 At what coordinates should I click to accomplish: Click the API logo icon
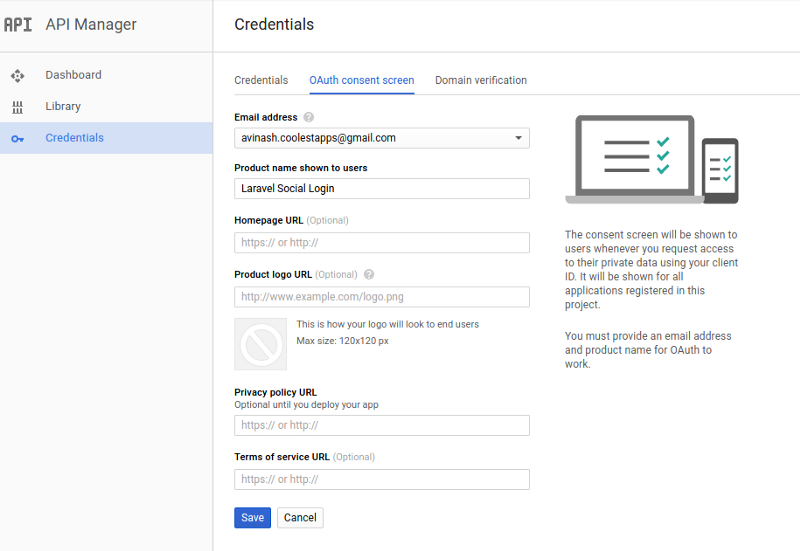click(x=18, y=25)
